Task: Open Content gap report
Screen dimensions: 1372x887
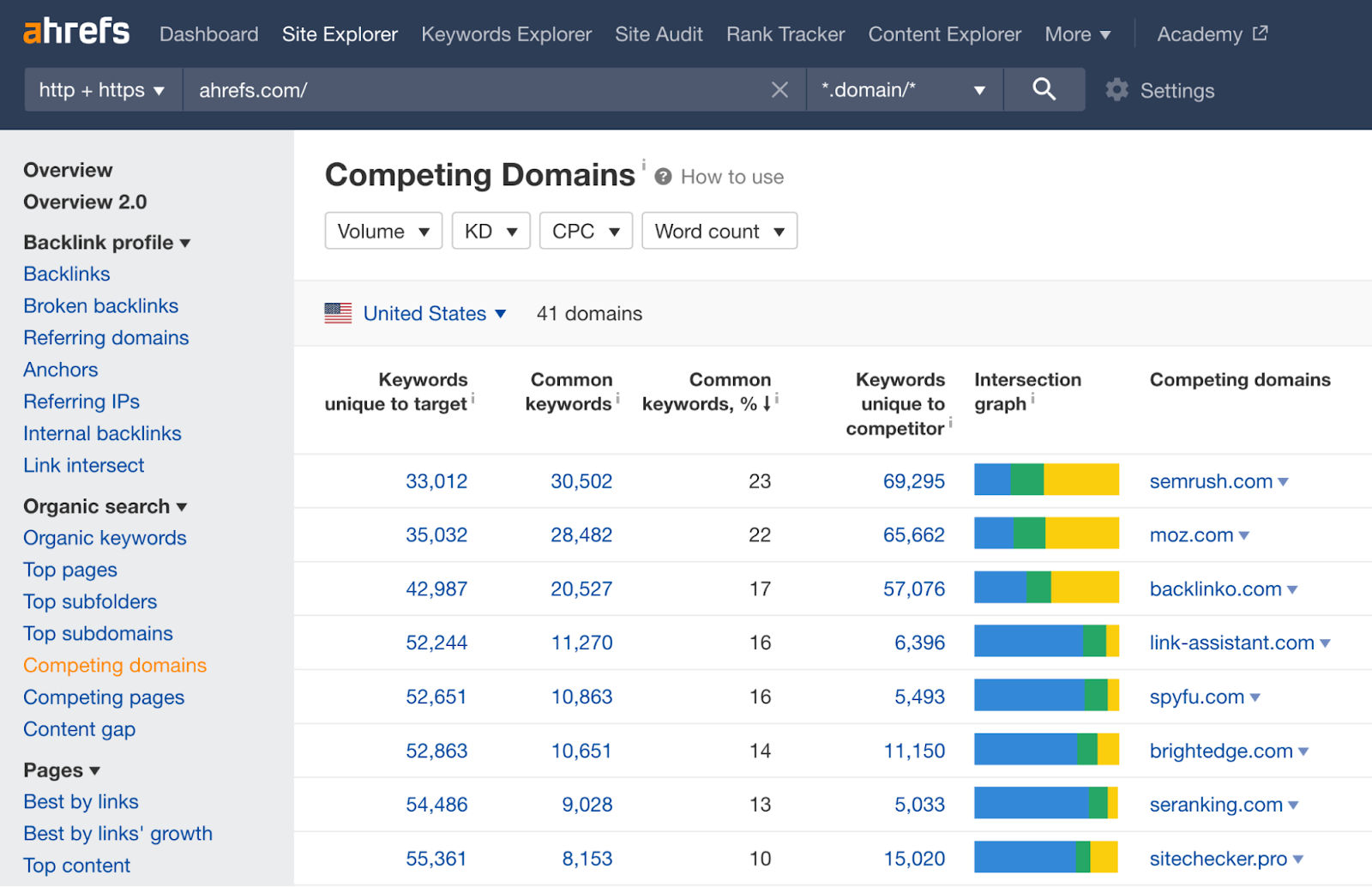Action: pos(79,729)
